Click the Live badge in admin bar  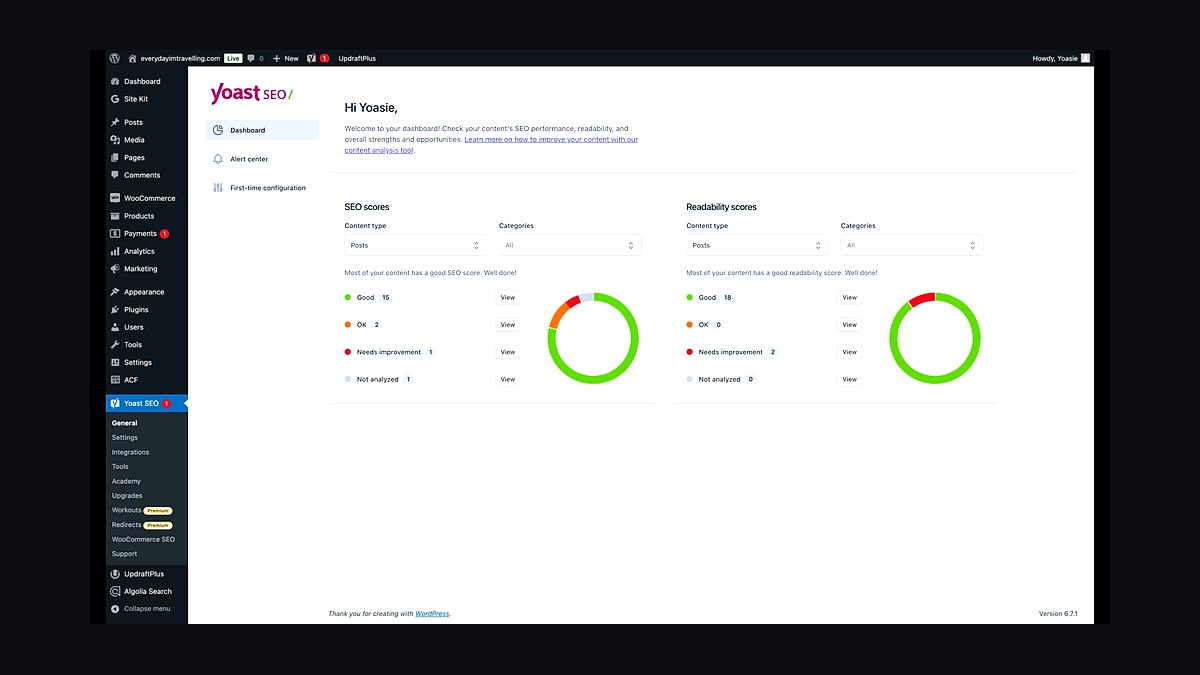(x=233, y=58)
